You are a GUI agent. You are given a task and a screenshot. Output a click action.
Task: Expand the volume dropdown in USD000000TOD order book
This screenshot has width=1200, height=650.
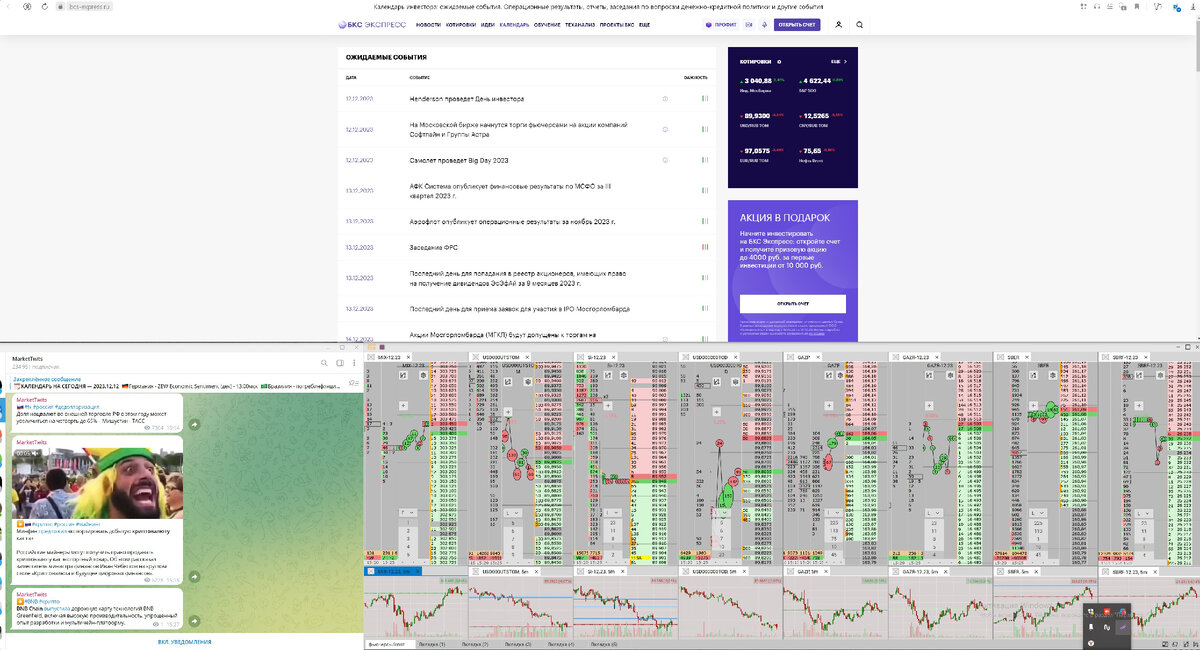[722, 513]
